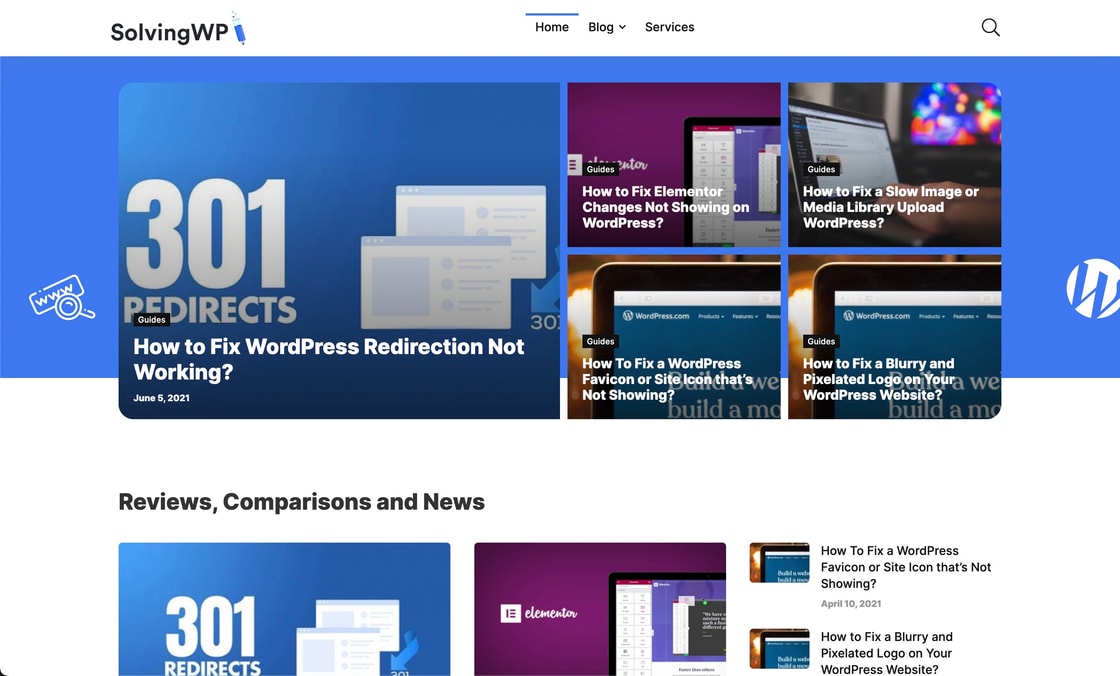Expand the Blog dropdown menu

[606, 27]
